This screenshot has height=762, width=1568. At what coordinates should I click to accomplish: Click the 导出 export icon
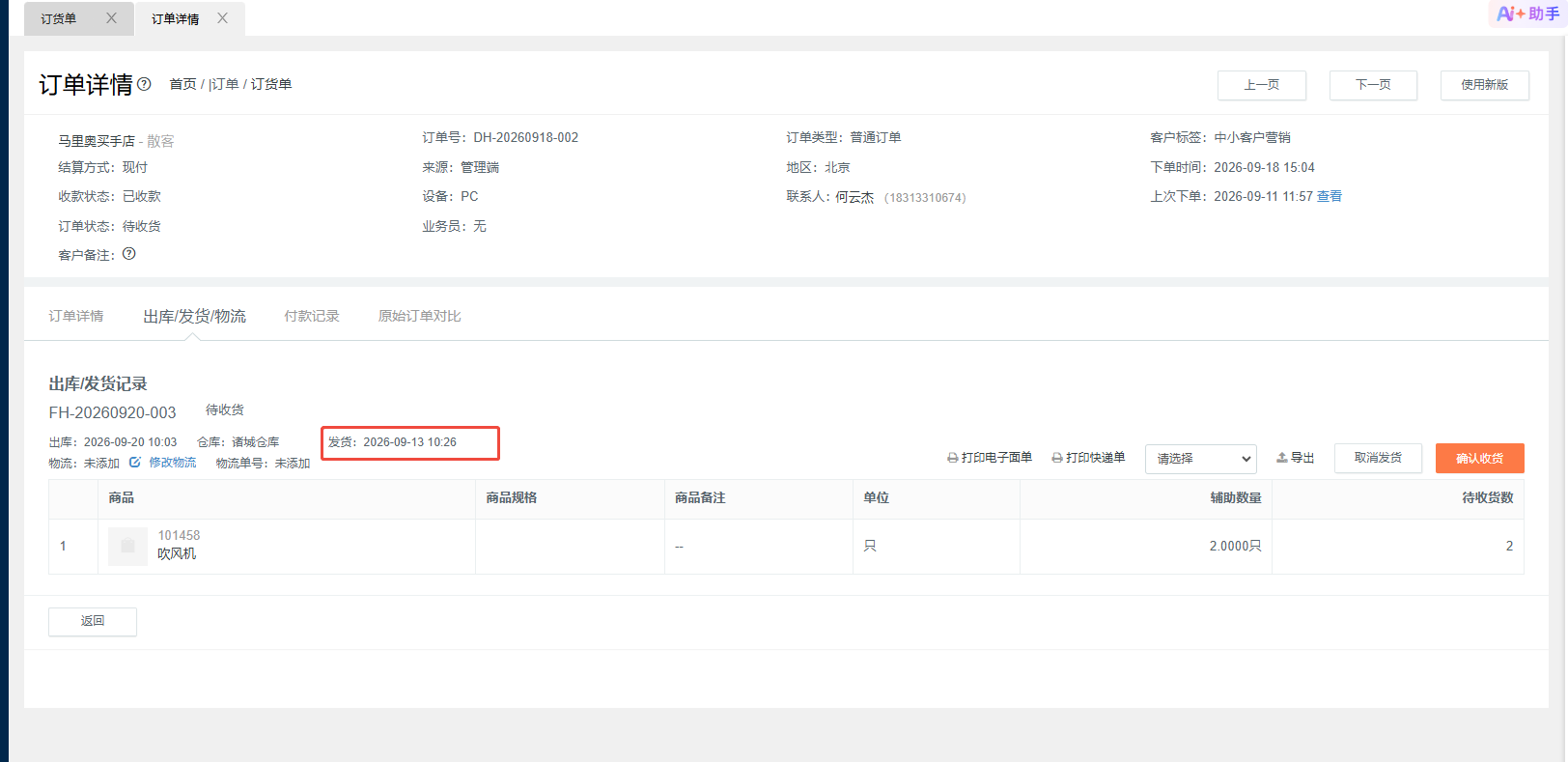(x=1282, y=458)
